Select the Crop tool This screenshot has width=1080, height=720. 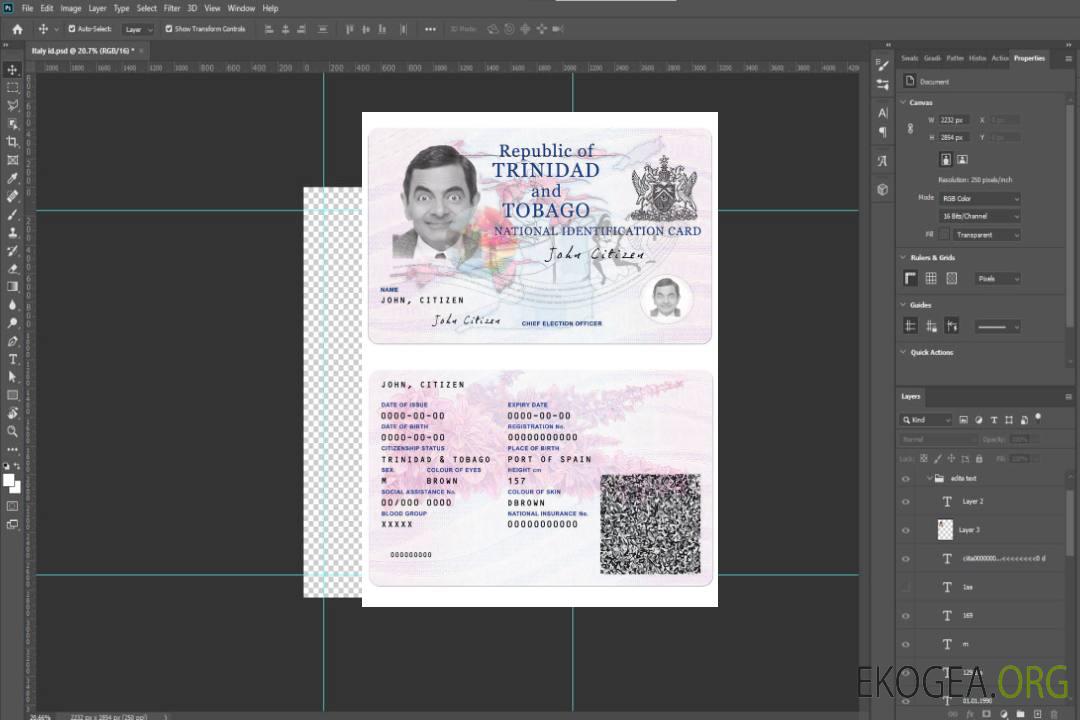click(x=12, y=142)
